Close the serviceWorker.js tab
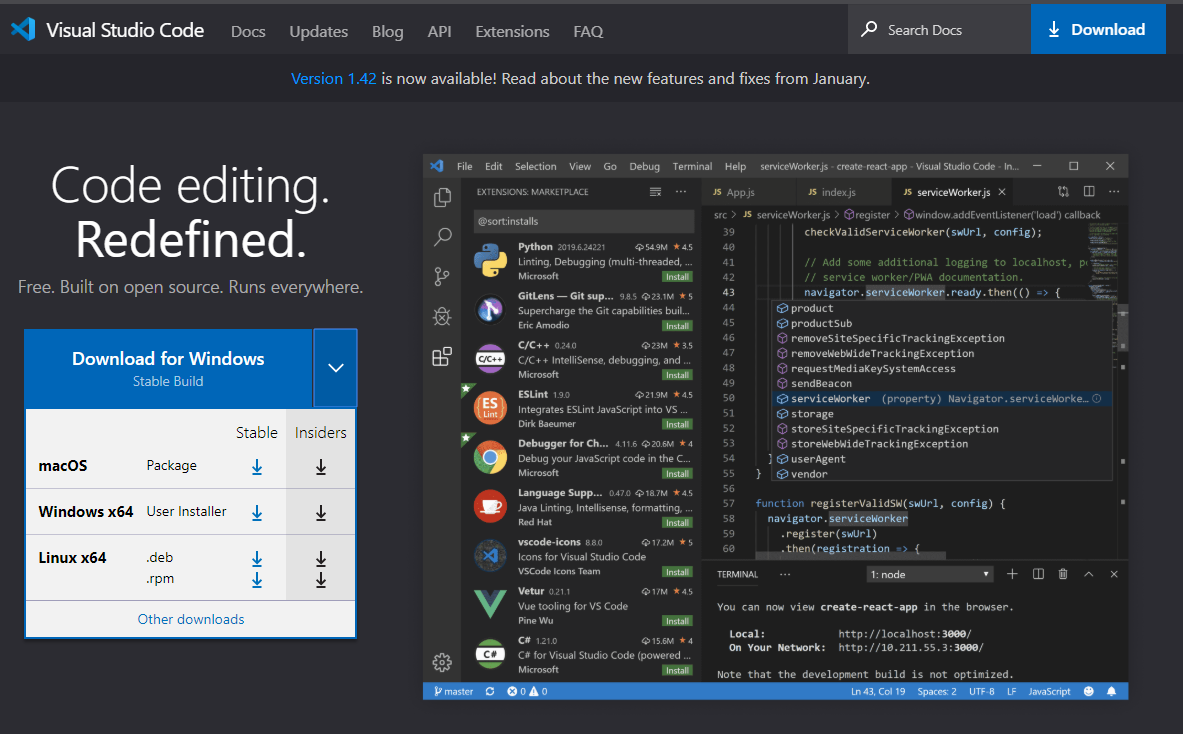The image size is (1183, 734). coord(1002,192)
